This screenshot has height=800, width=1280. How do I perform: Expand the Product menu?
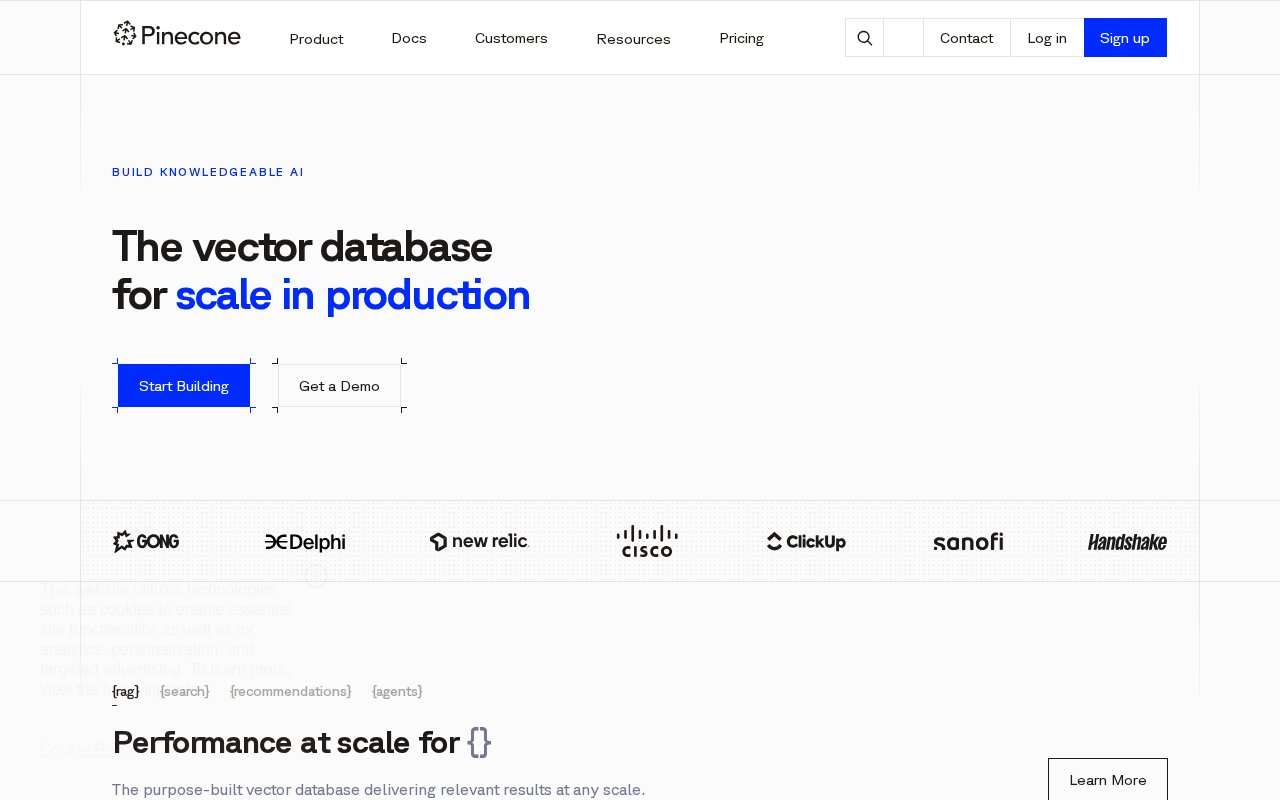(316, 39)
